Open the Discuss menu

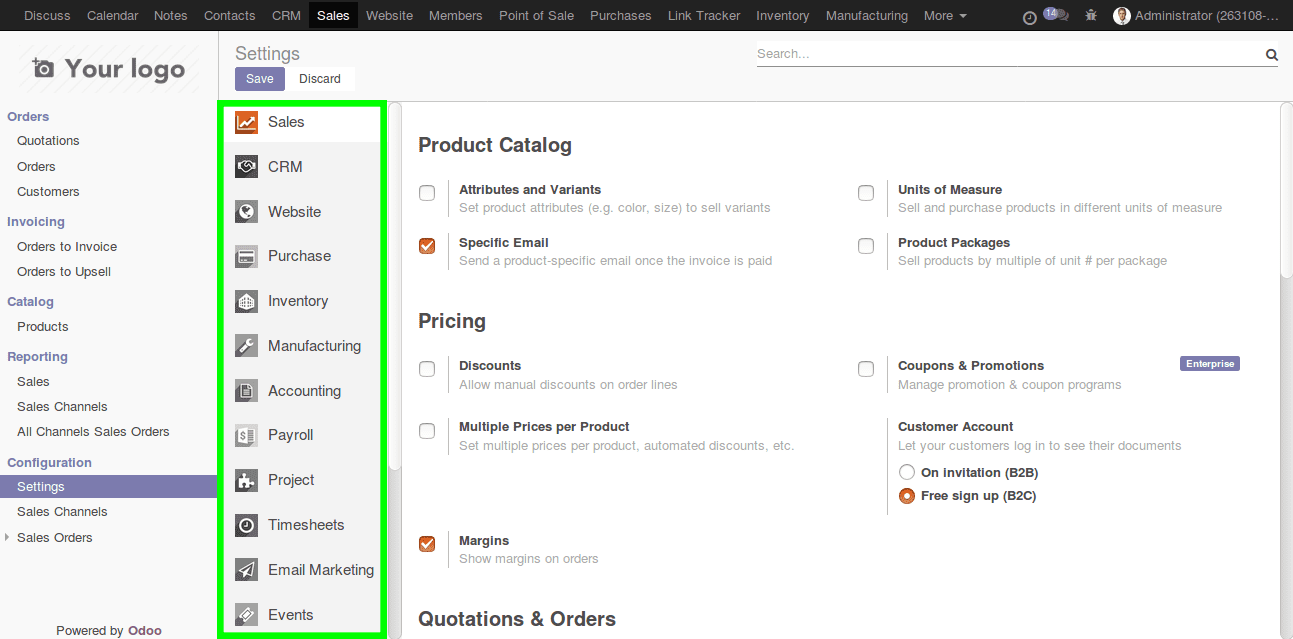tap(46, 16)
